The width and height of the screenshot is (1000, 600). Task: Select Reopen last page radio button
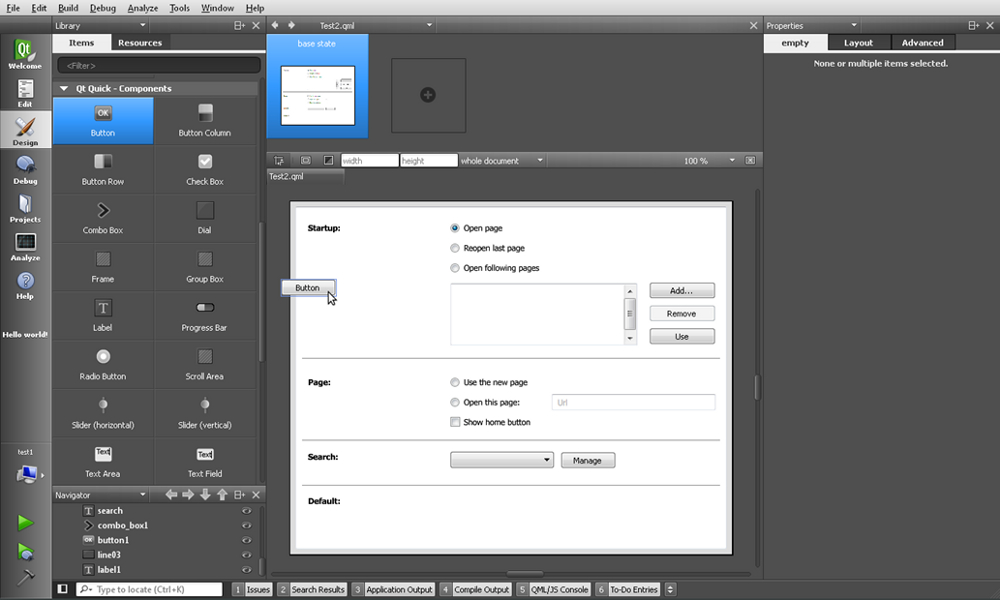click(x=455, y=248)
